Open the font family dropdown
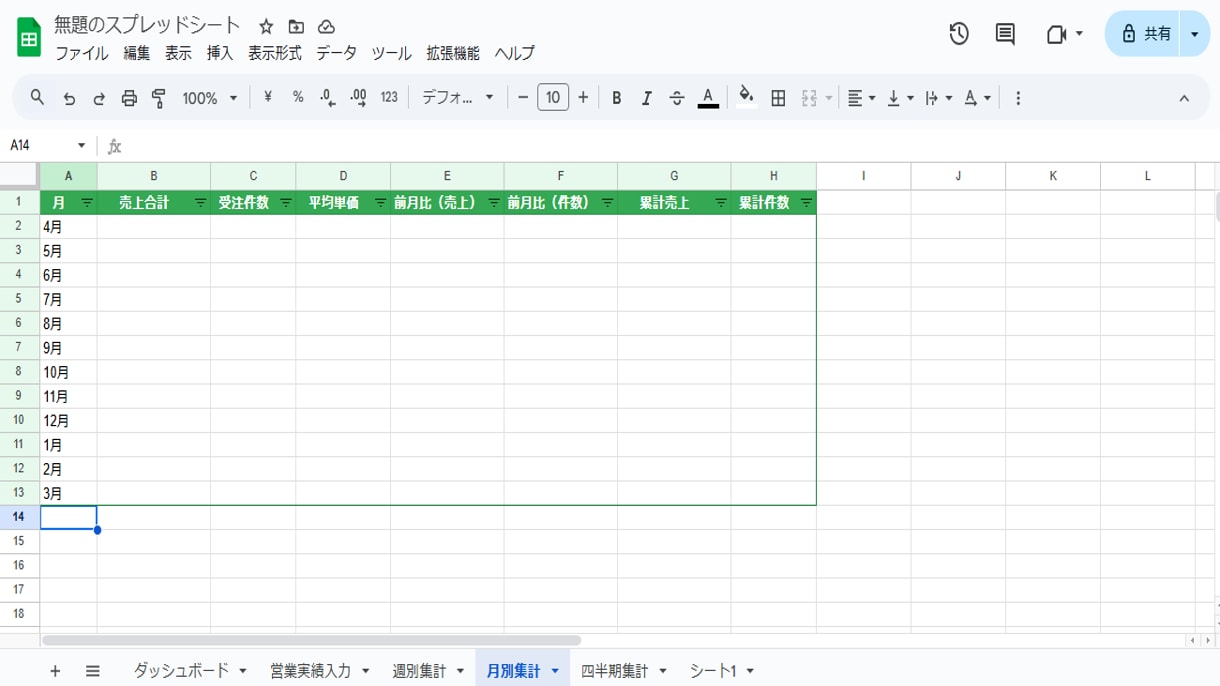Image resolution: width=1220 pixels, height=686 pixels. pos(457,97)
